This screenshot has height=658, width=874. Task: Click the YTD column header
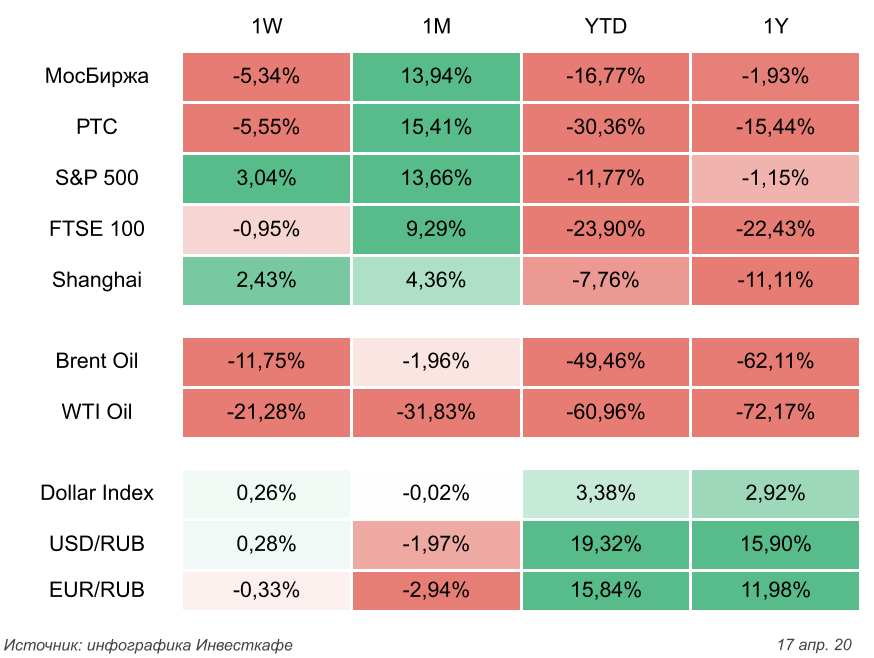pos(605,27)
